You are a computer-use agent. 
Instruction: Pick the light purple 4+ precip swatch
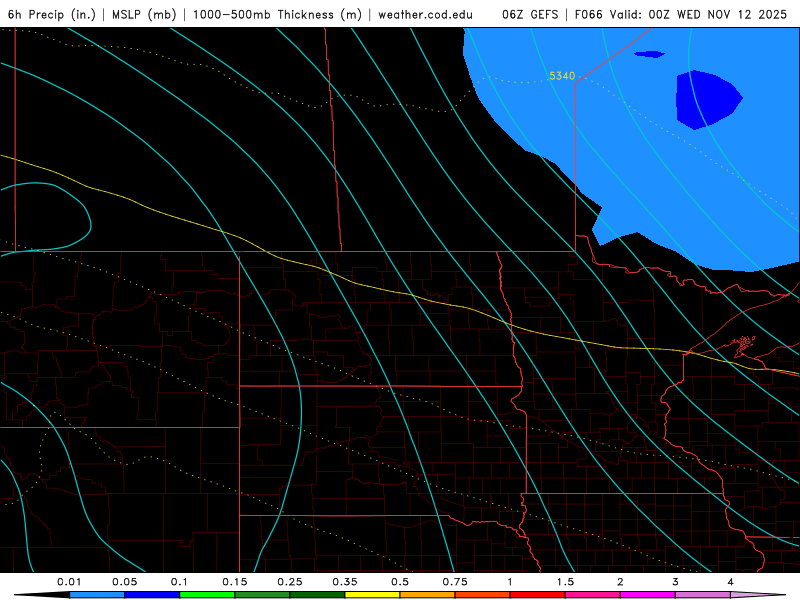[x=758, y=595]
